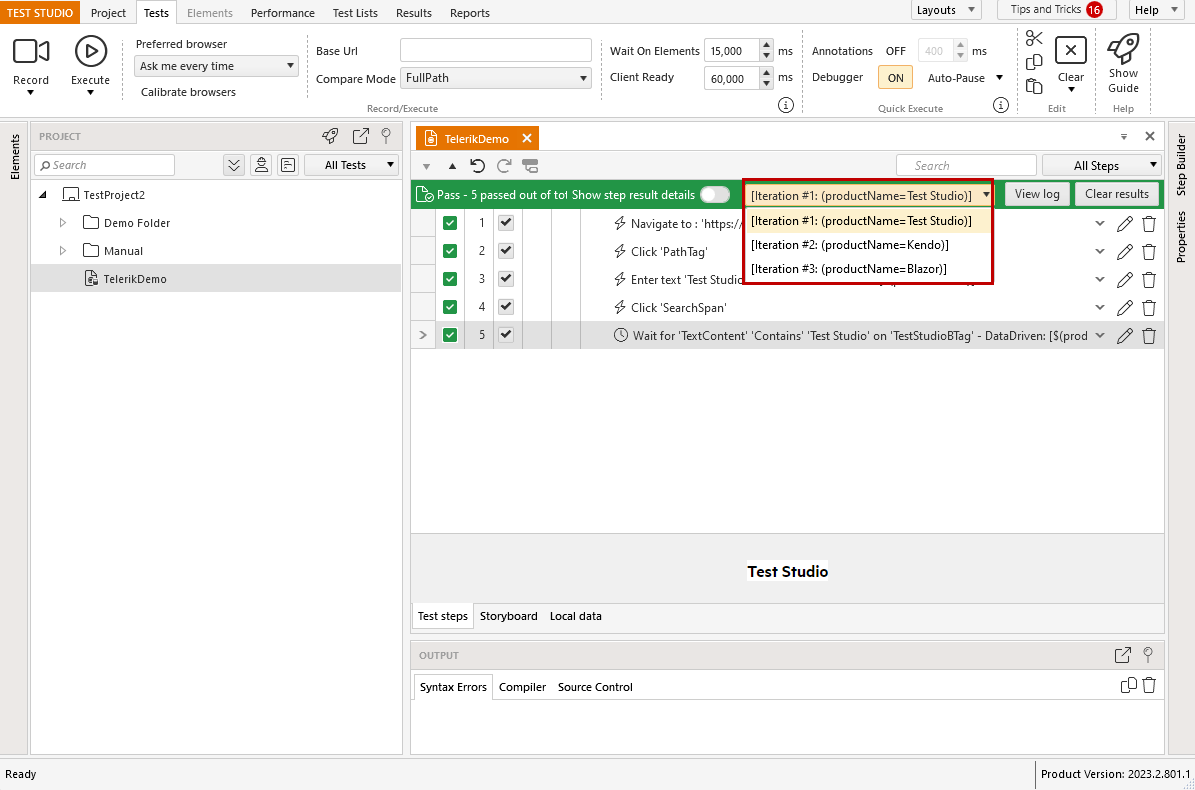Uncheck the green checkbox for step 3

(450, 279)
